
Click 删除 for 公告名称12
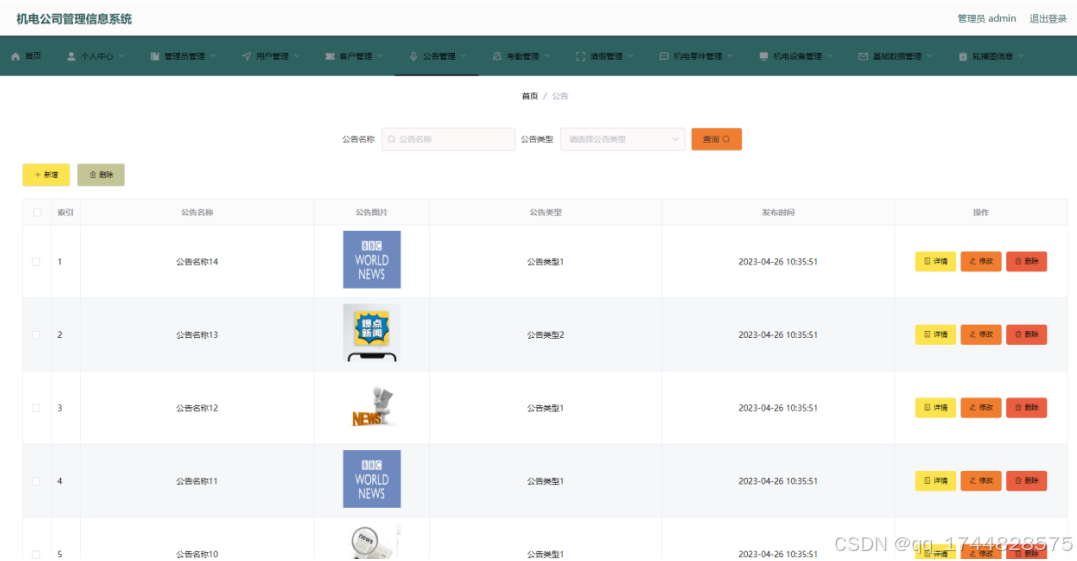[x=1026, y=408]
